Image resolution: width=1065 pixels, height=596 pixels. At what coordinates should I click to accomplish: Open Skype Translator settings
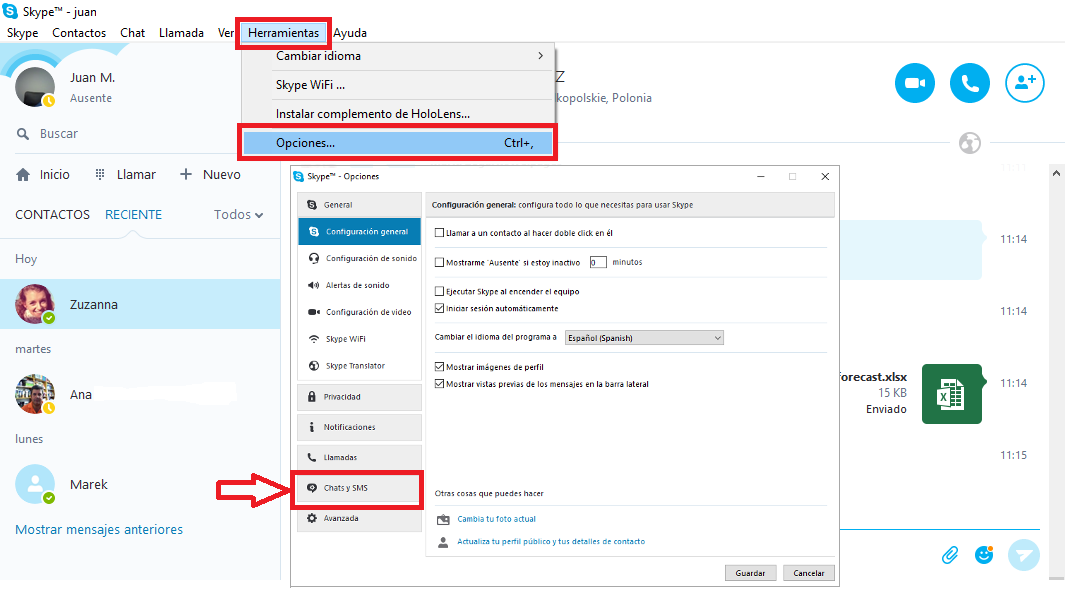coord(359,366)
